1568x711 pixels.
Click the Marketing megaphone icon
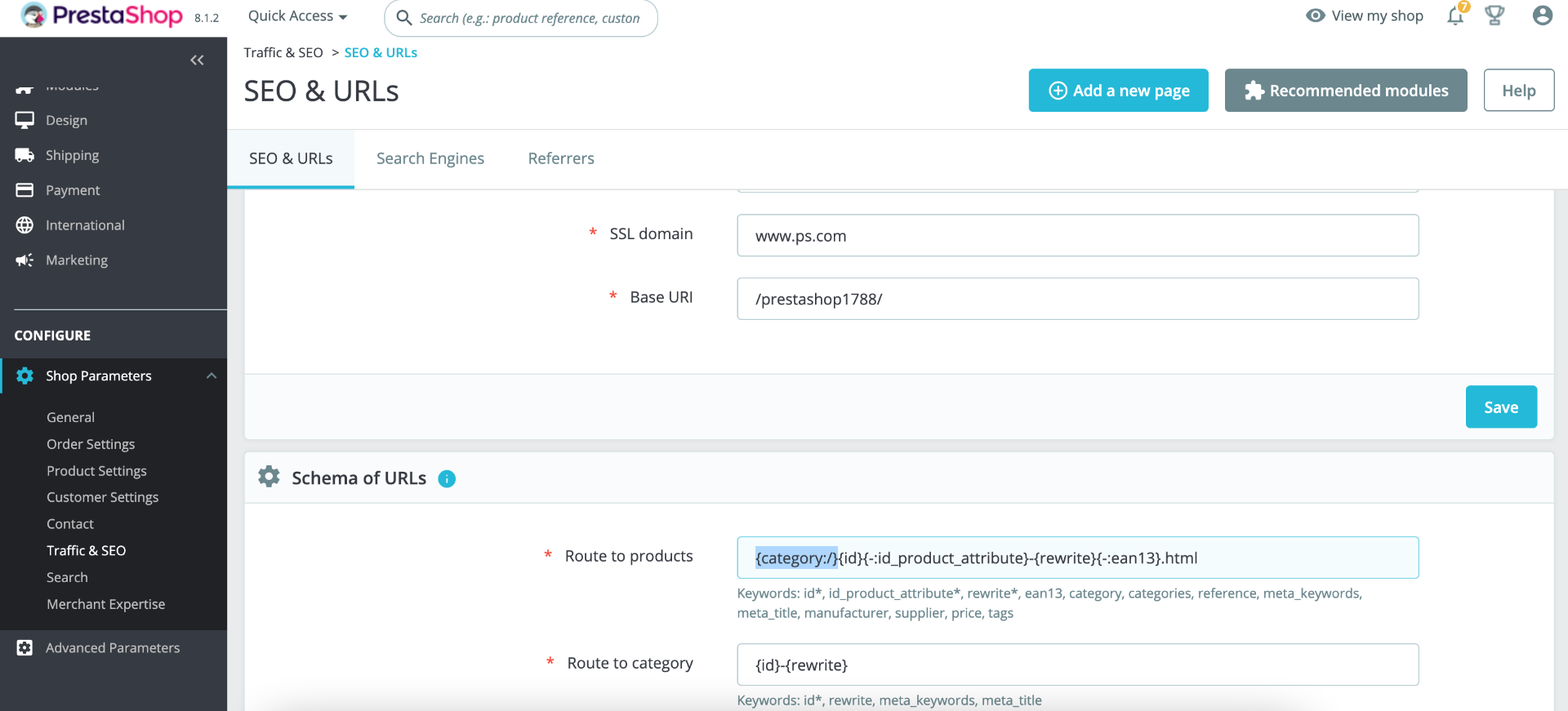[x=24, y=260]
